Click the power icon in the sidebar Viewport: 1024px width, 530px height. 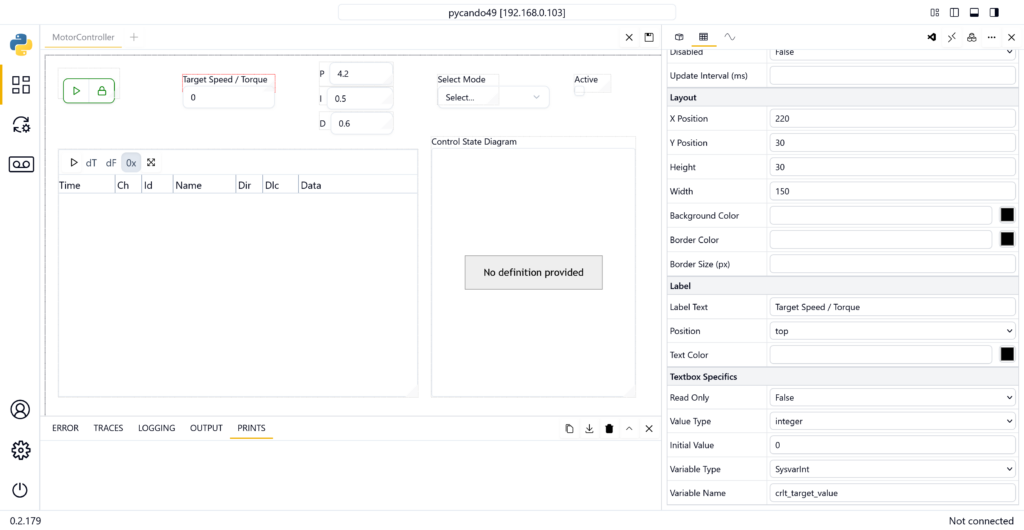pyautogui.click(x=21, y=490)
